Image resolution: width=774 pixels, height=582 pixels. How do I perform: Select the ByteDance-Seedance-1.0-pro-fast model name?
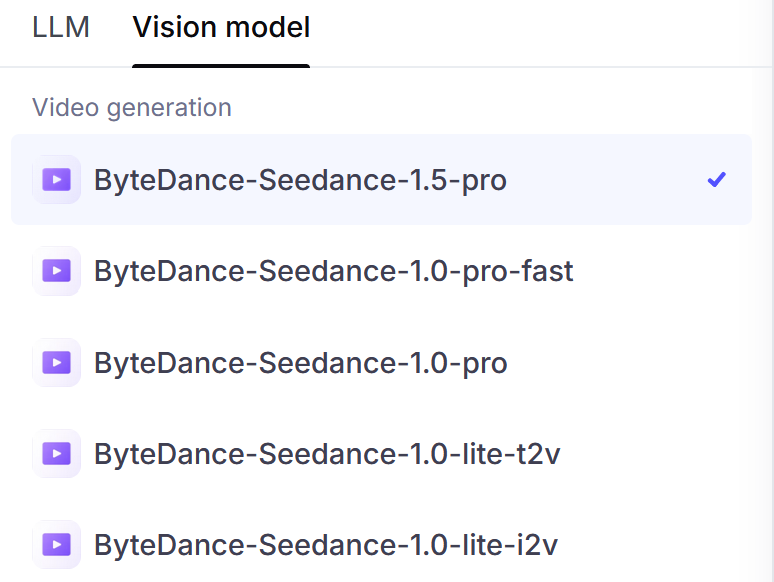tap(333, 271)
